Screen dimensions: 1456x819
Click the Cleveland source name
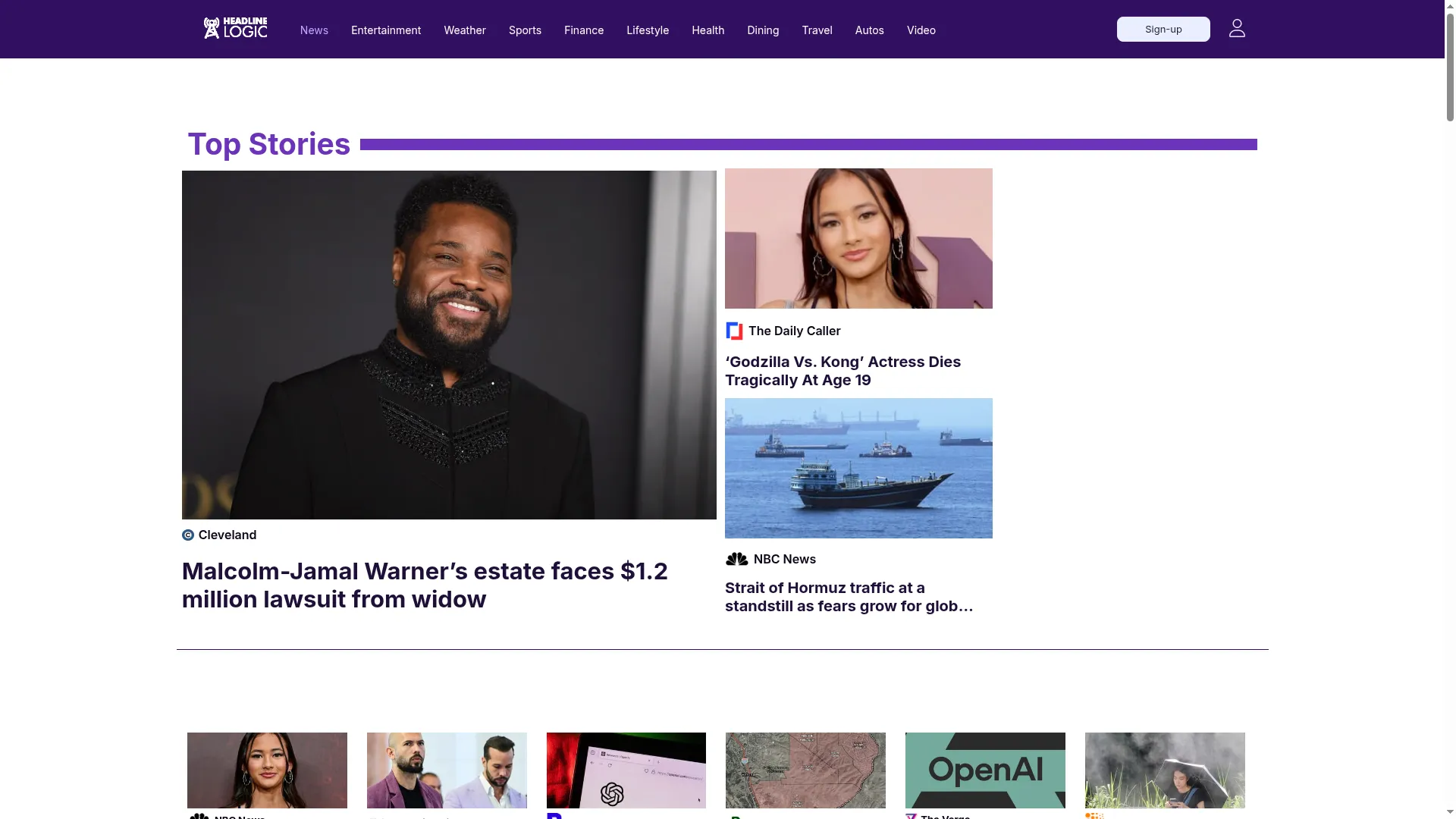(227, 535)
